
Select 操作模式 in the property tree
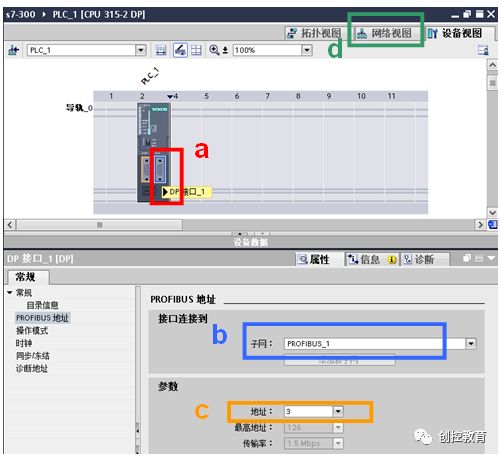(32, 330)
